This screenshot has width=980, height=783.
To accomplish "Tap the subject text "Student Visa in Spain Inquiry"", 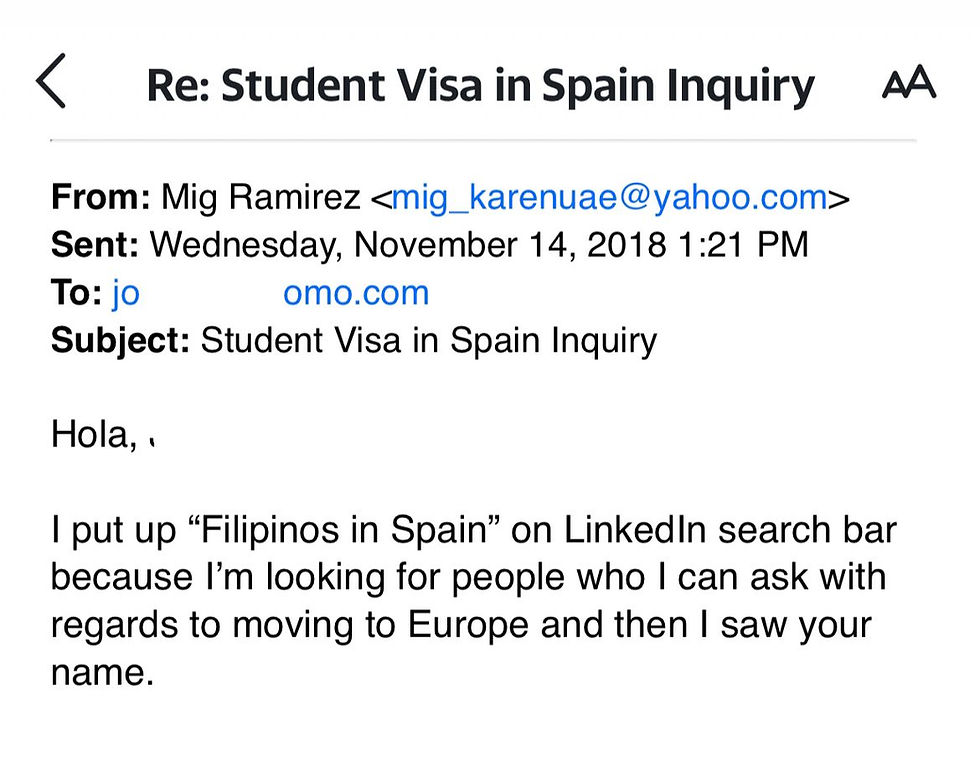I will tap(429, 341).
